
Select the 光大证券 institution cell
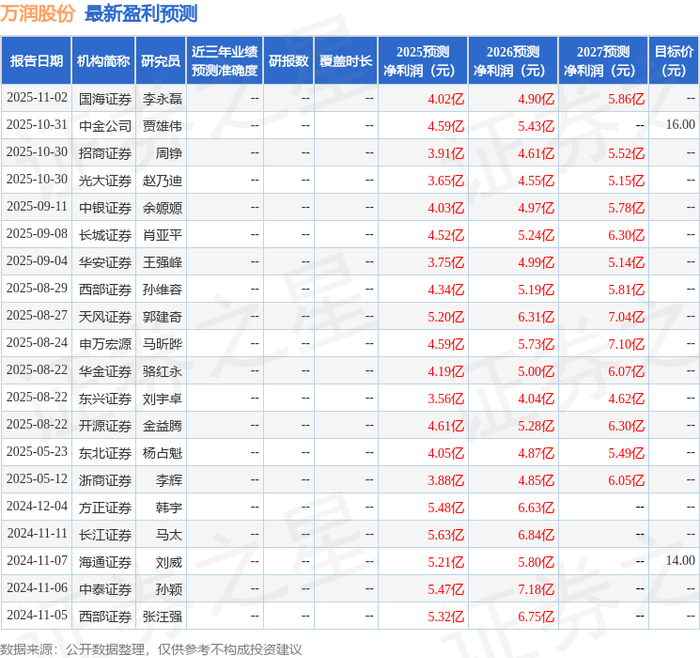[x=105, y=180]
